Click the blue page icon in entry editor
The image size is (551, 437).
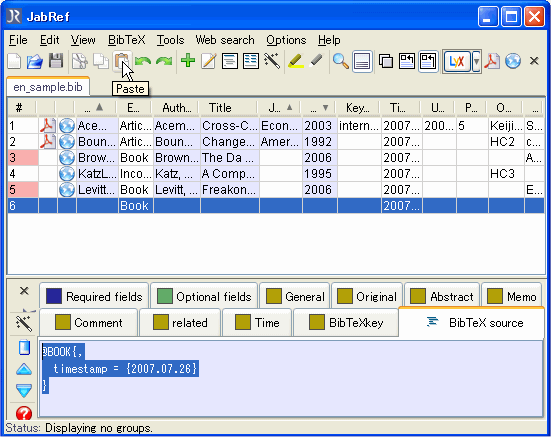tap(24, 347)
